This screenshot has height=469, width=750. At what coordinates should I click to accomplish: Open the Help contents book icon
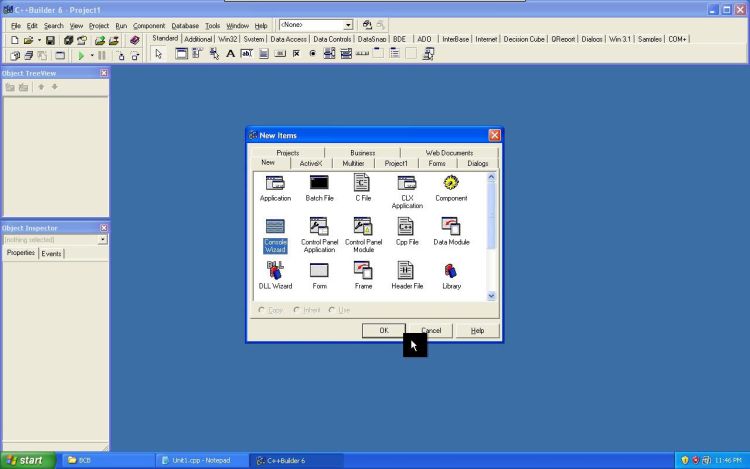[x=134, y=41]
